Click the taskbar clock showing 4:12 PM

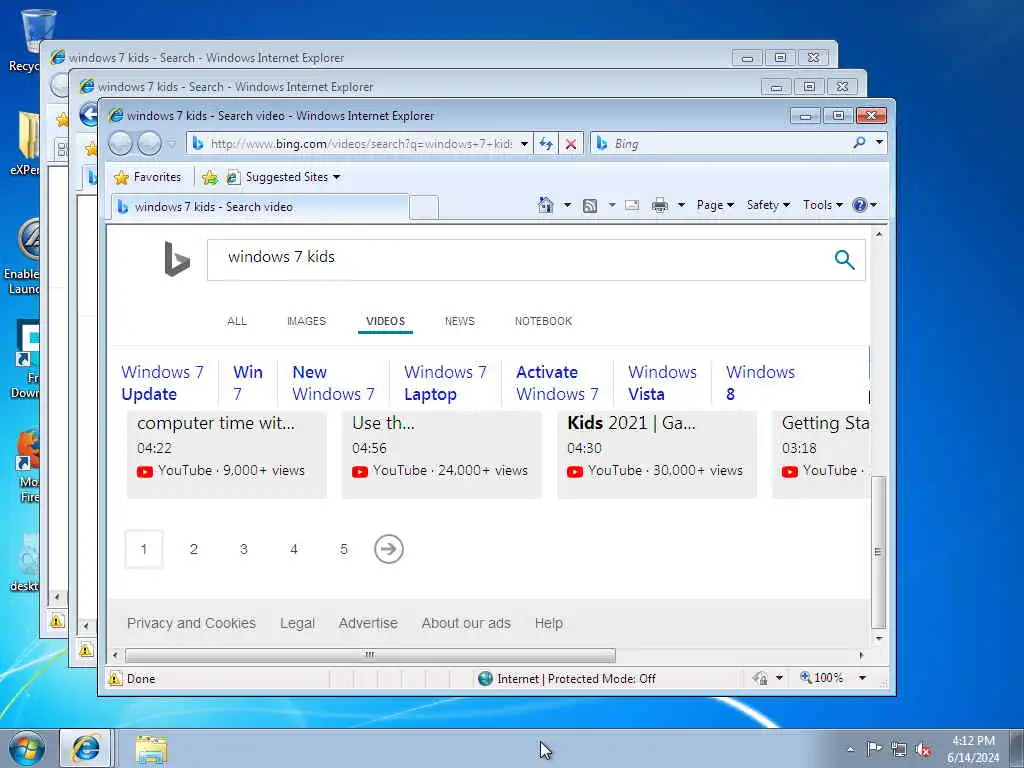tap(973, 749)
